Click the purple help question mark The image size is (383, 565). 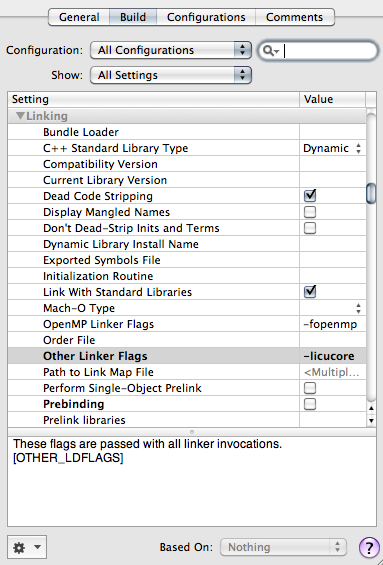coord(369,547)
